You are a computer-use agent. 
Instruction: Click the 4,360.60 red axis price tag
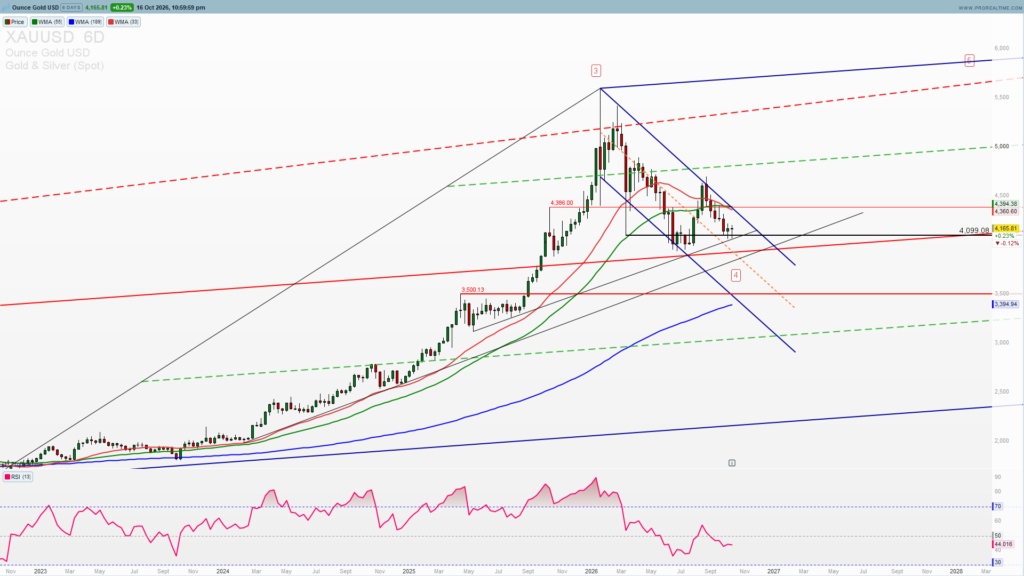click(x=1006, y=212)
